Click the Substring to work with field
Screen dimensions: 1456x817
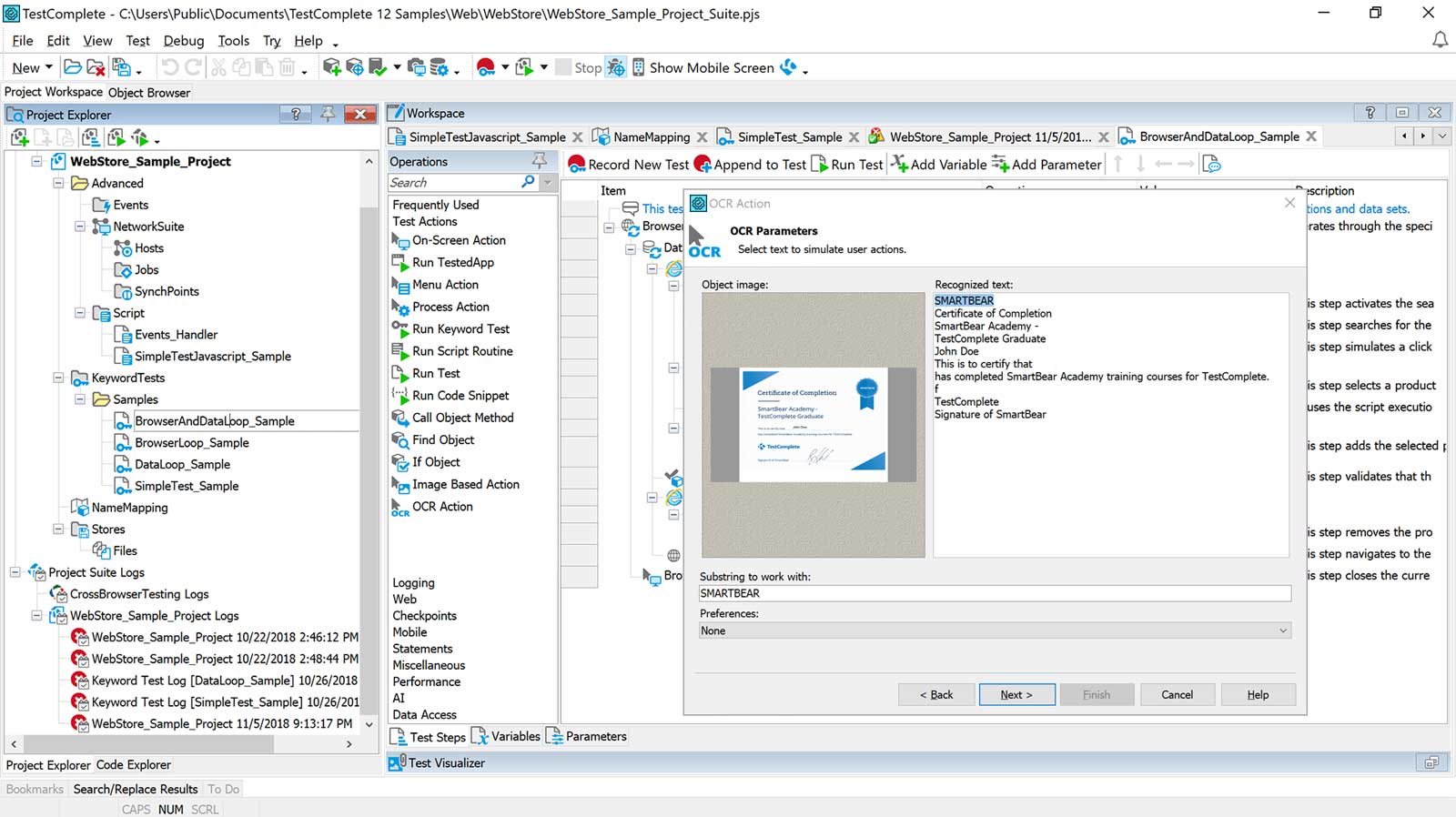(995, 593)
